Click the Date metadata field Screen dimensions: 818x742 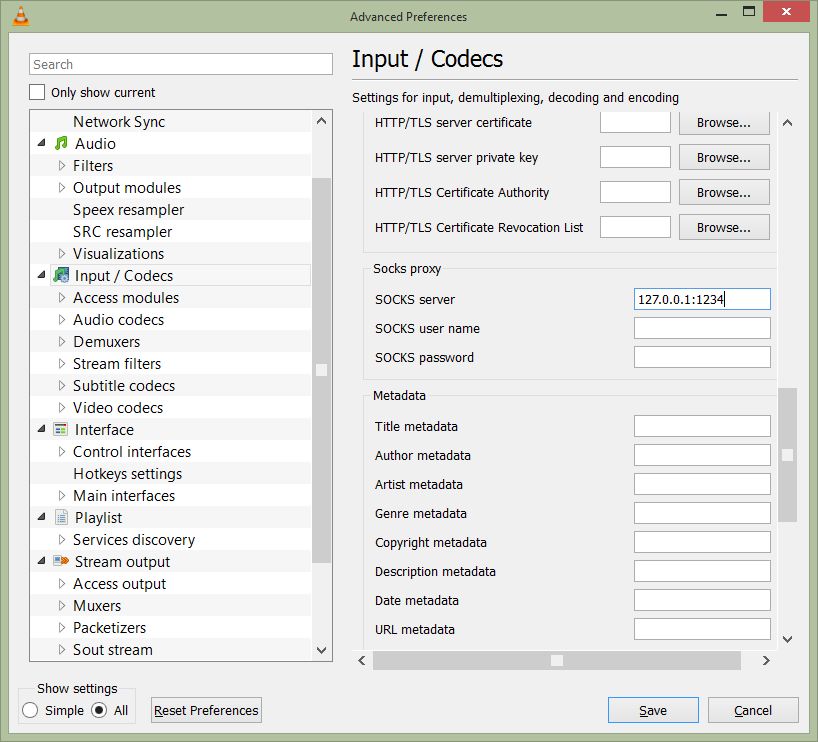[702, 600]
